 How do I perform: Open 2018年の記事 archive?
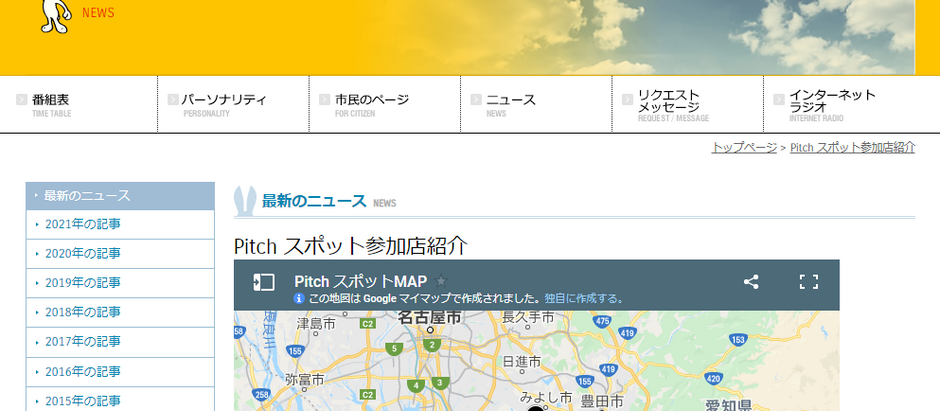tap(120, 313)
